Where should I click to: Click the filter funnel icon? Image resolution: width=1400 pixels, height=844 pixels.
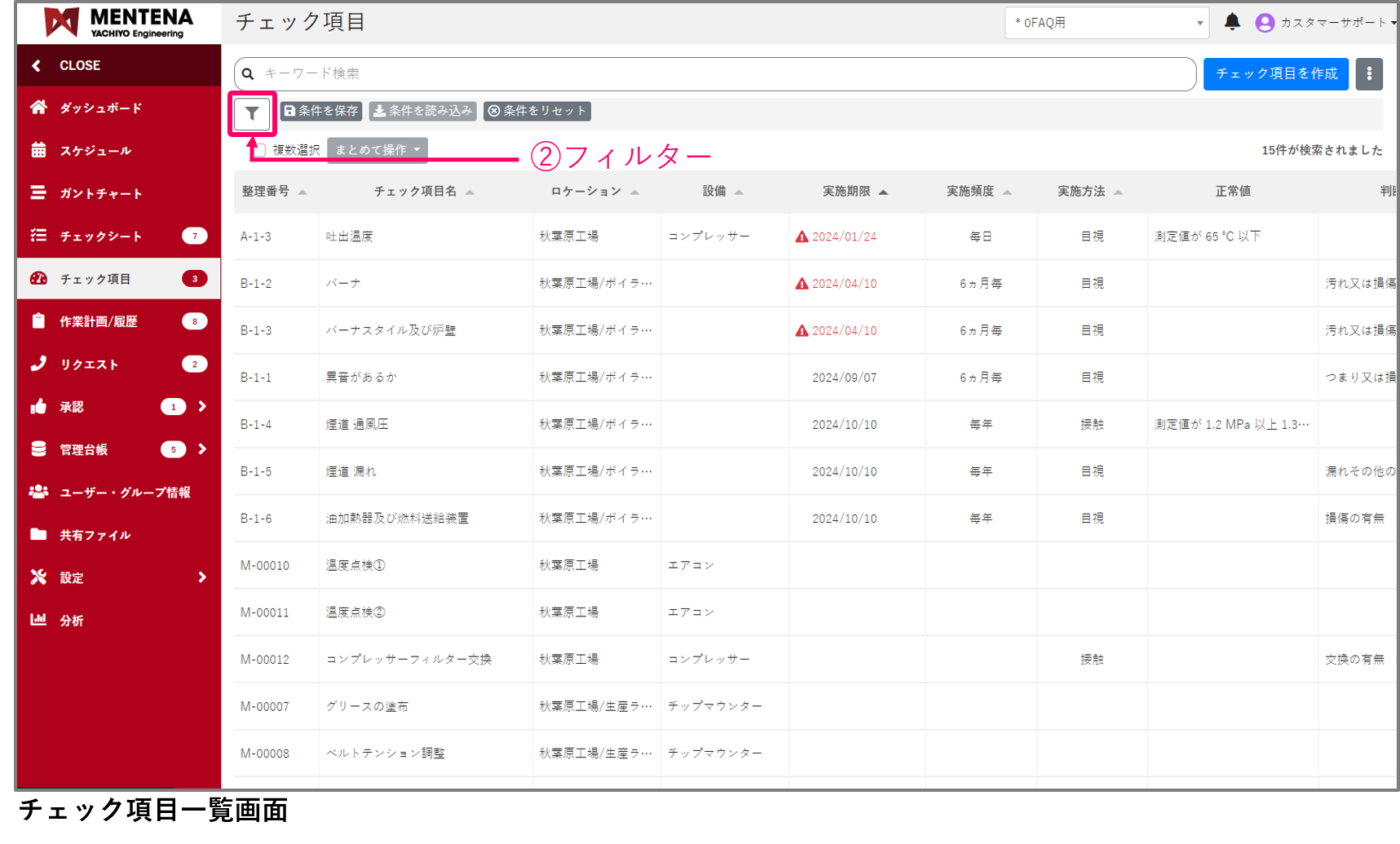coord(252,114)
